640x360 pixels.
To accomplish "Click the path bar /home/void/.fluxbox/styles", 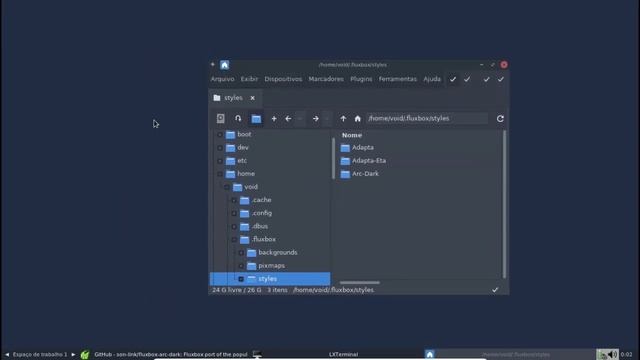I will pos(427,118).
